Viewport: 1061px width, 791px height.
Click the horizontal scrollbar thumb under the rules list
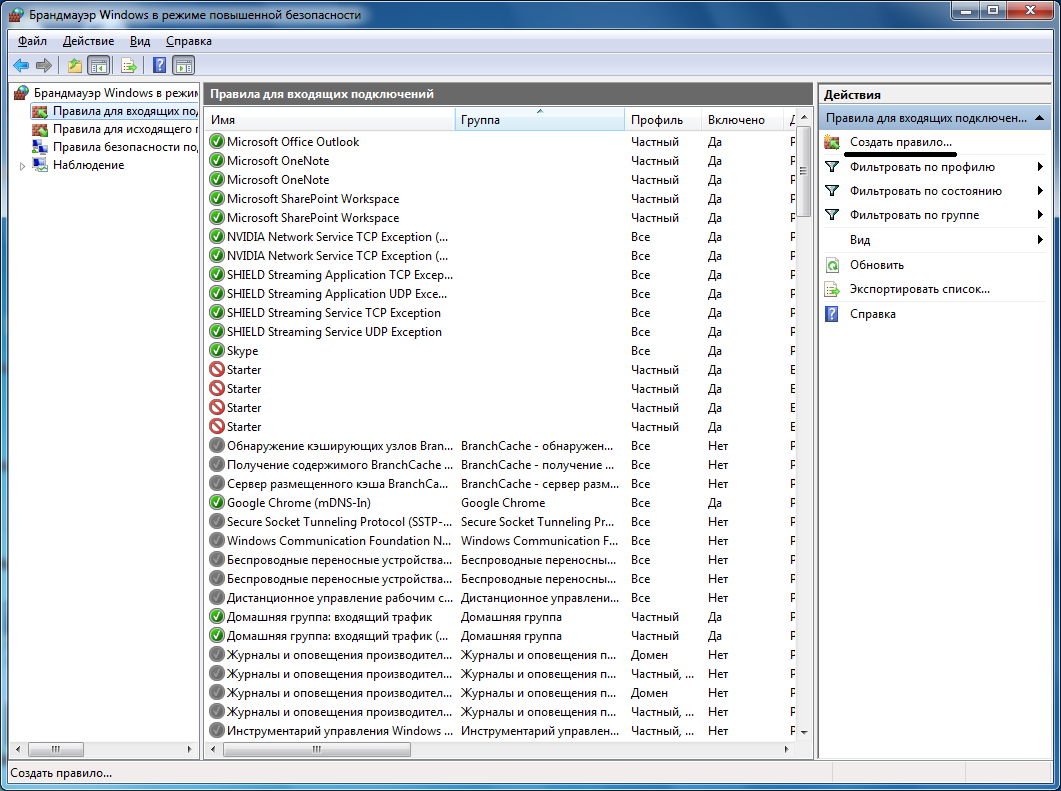click(317, 749)
